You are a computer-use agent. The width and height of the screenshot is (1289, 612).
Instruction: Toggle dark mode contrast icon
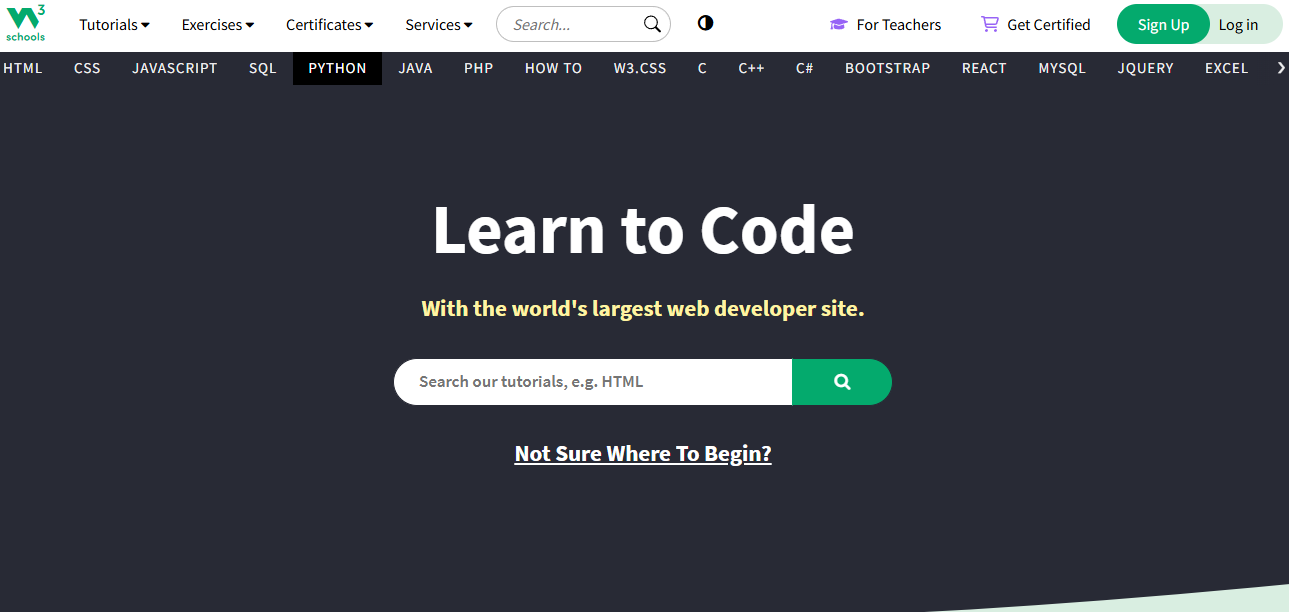click(705, 23)
